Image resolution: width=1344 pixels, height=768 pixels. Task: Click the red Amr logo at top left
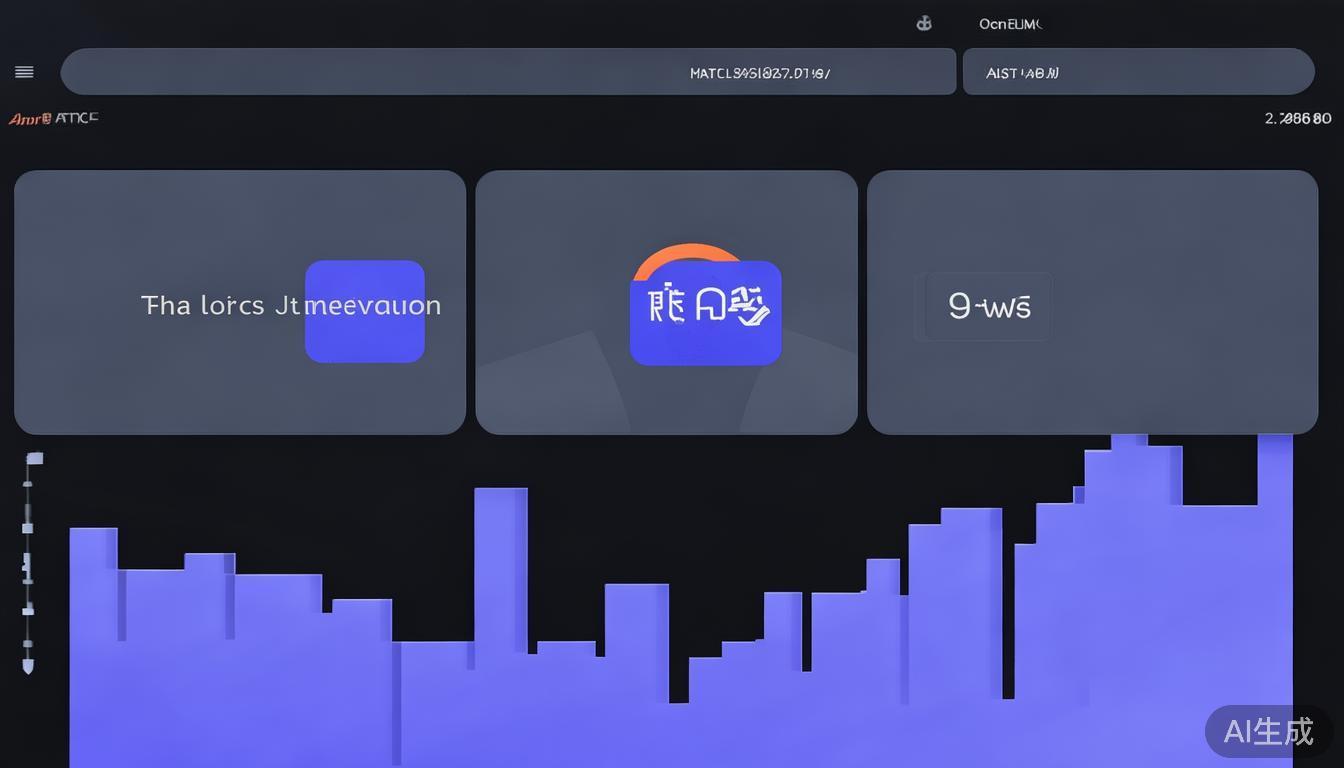(x=28, y=119)
